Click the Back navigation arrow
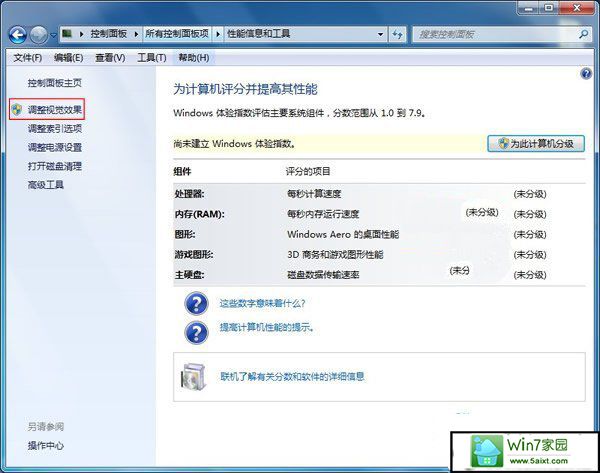The height and width of the screenshot is (473, 600). (18, 35)
